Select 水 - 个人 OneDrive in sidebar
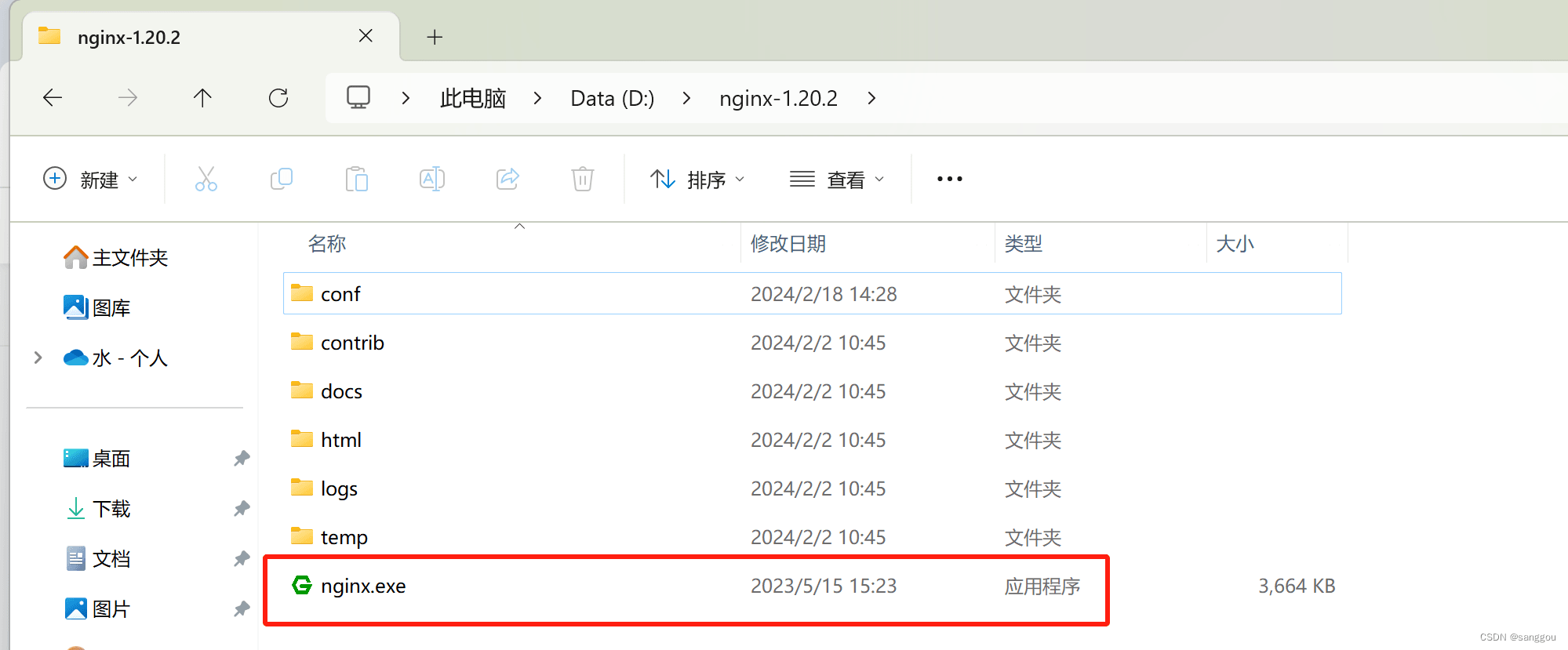 click(115, 358)
